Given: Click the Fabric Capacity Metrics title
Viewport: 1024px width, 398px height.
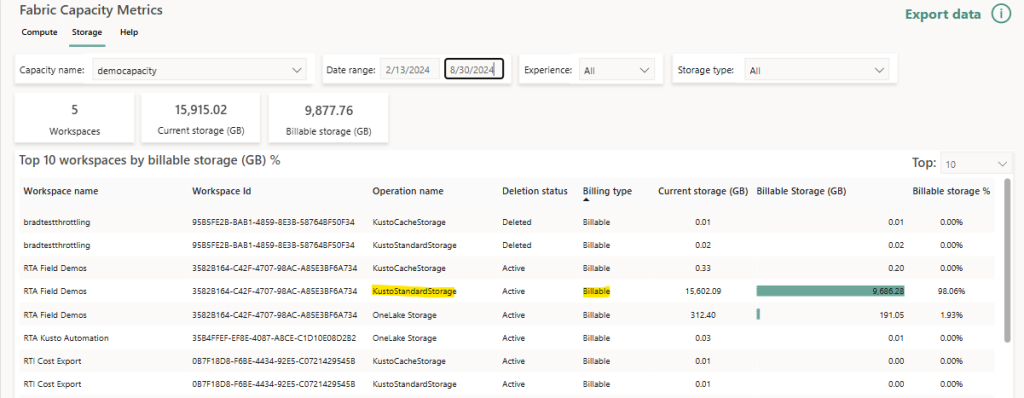Looking at the screenshot, I should 91,10.
